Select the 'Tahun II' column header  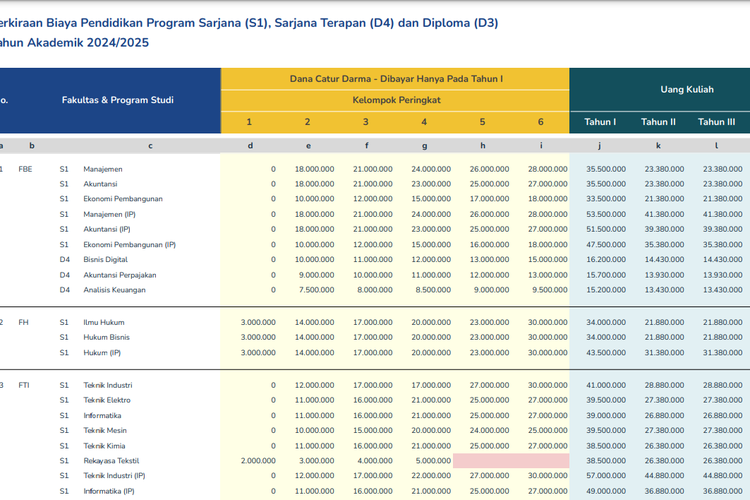658,122
